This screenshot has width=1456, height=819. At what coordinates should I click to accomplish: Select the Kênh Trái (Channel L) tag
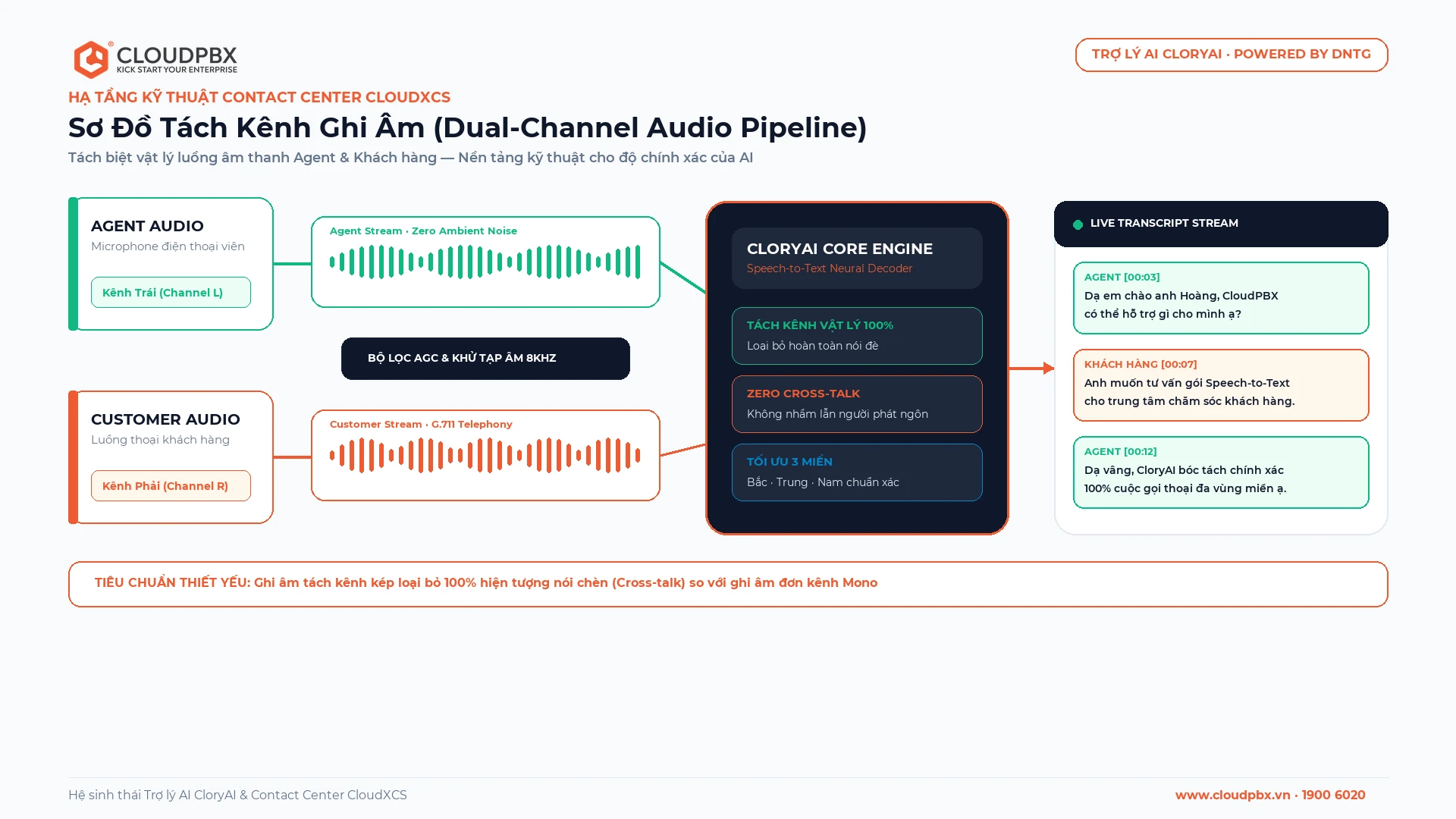pos(171,293)
